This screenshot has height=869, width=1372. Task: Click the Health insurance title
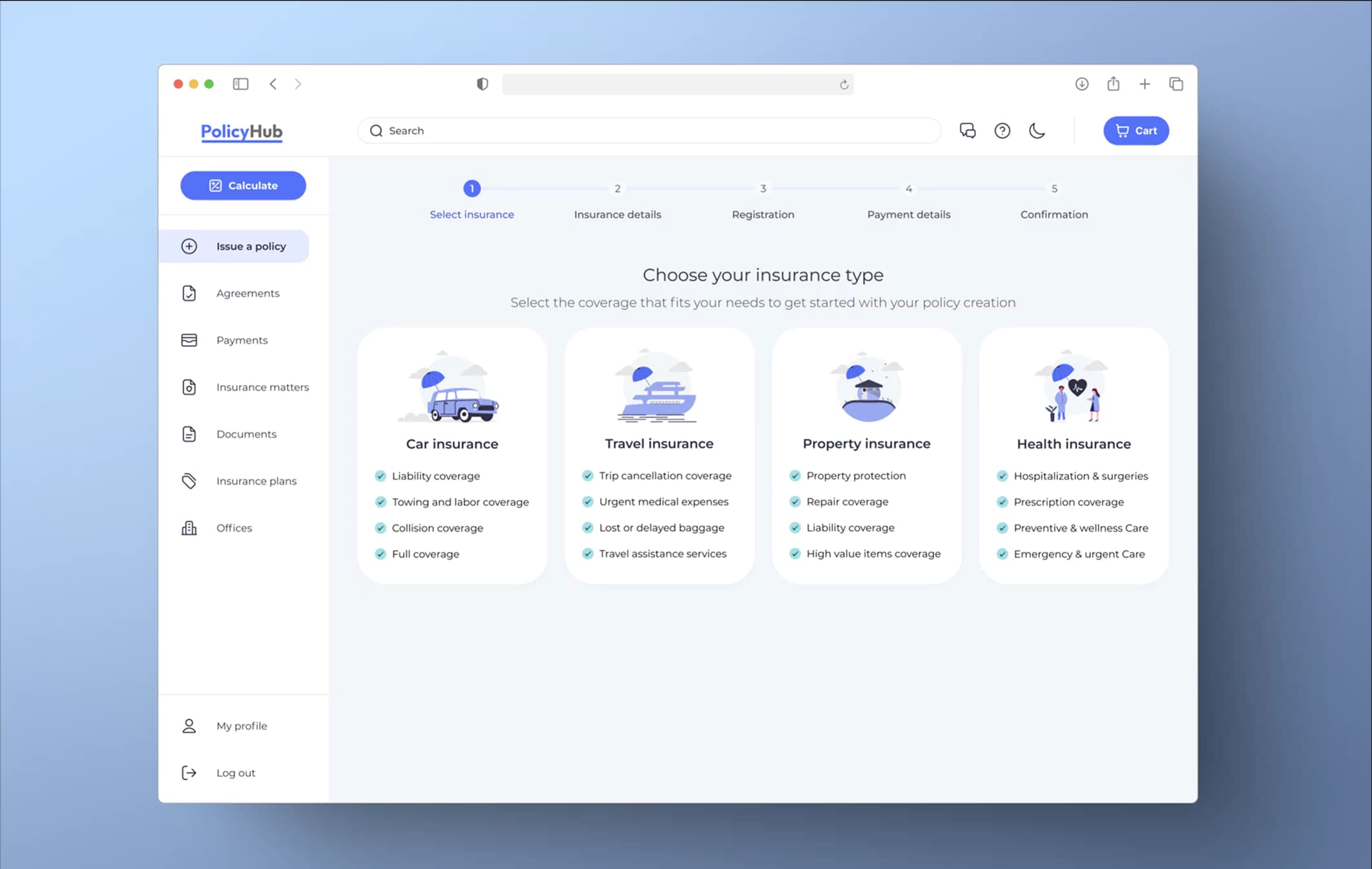pos(1074,444)
